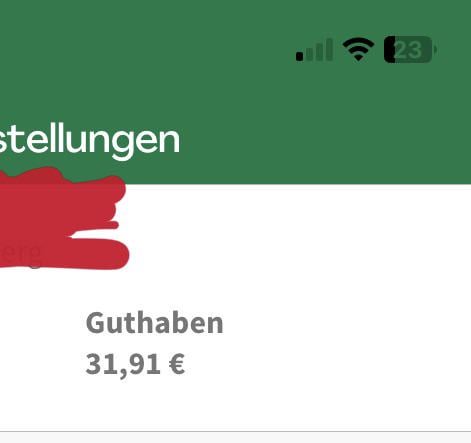Tap the faded signal bars next to Wi-Fi
The image size is (471, 443).
(x=320, y=50)
